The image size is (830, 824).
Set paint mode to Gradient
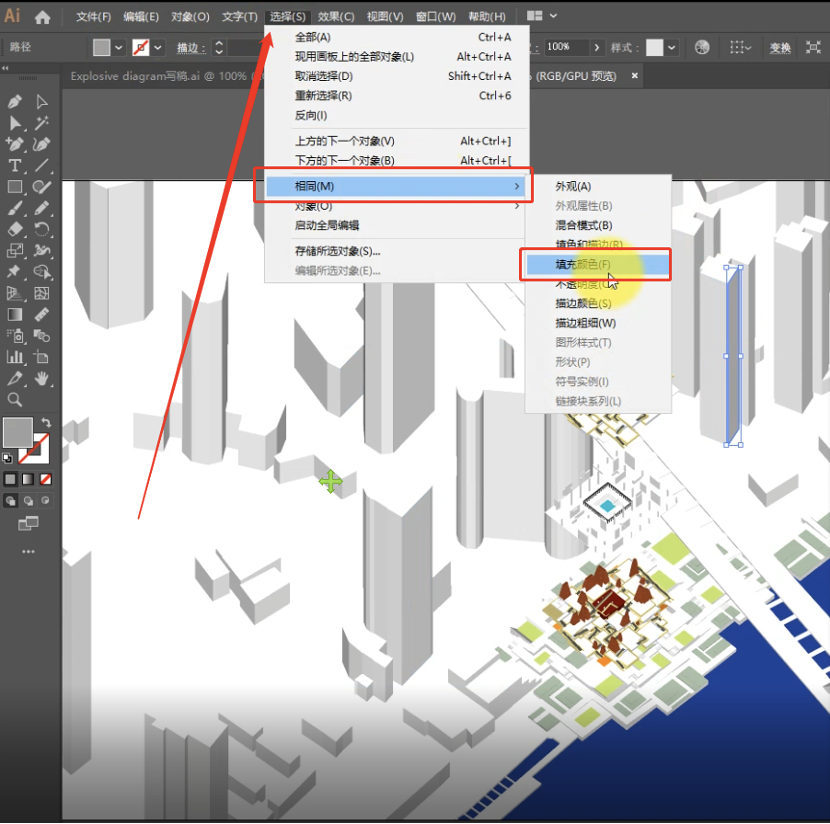point(28,479)
